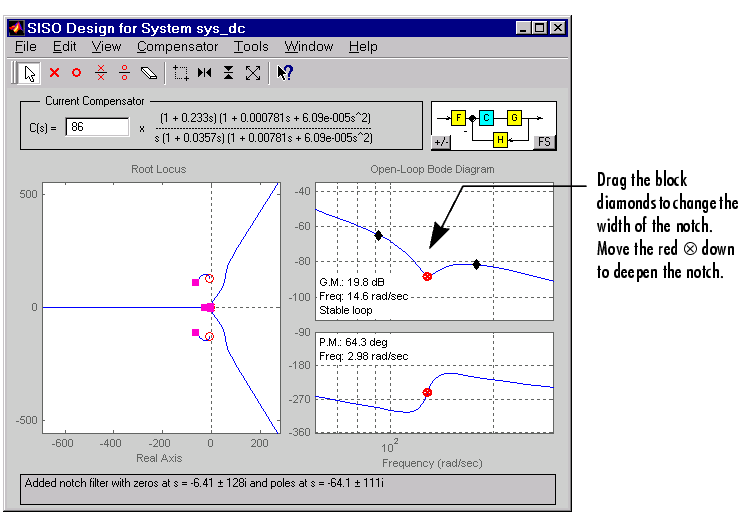Select the add real pole tool (red X)
This screenshot has height=515, width=750.
click(x=54, y=72)
